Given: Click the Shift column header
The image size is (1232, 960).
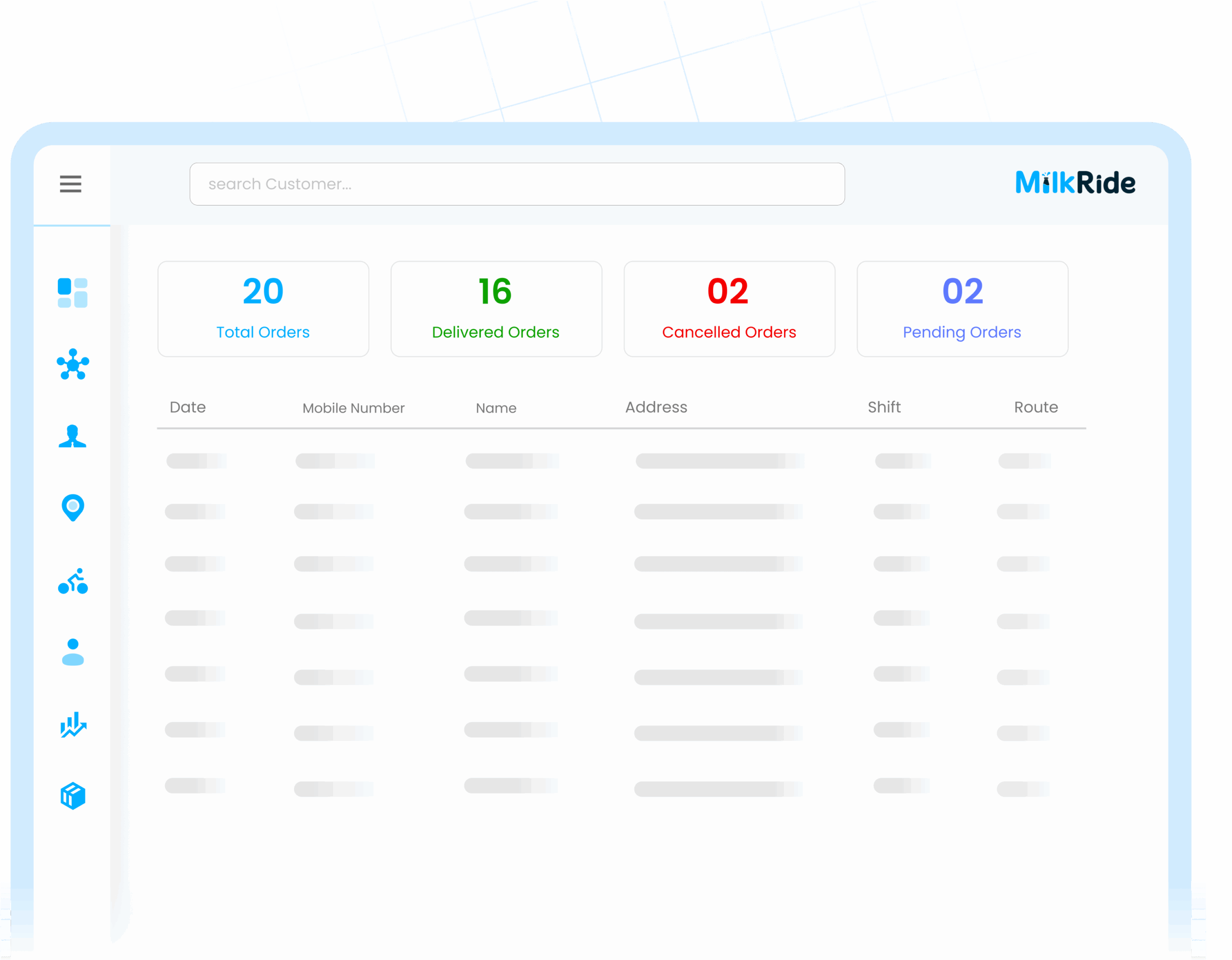Looking at the screenshot, I should click(884, 407).
